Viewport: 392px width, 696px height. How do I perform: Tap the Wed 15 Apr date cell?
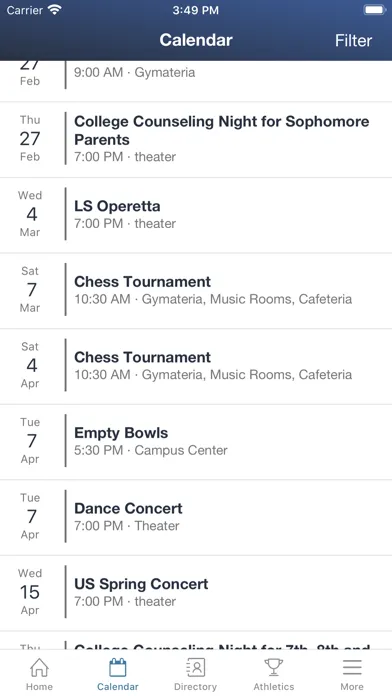coord(30,592)
